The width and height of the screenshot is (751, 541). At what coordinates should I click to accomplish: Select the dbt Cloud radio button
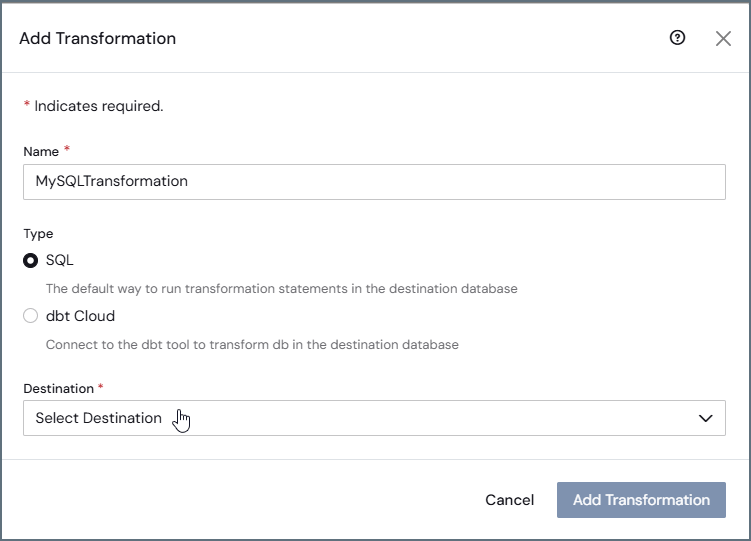tap(31, 316)
